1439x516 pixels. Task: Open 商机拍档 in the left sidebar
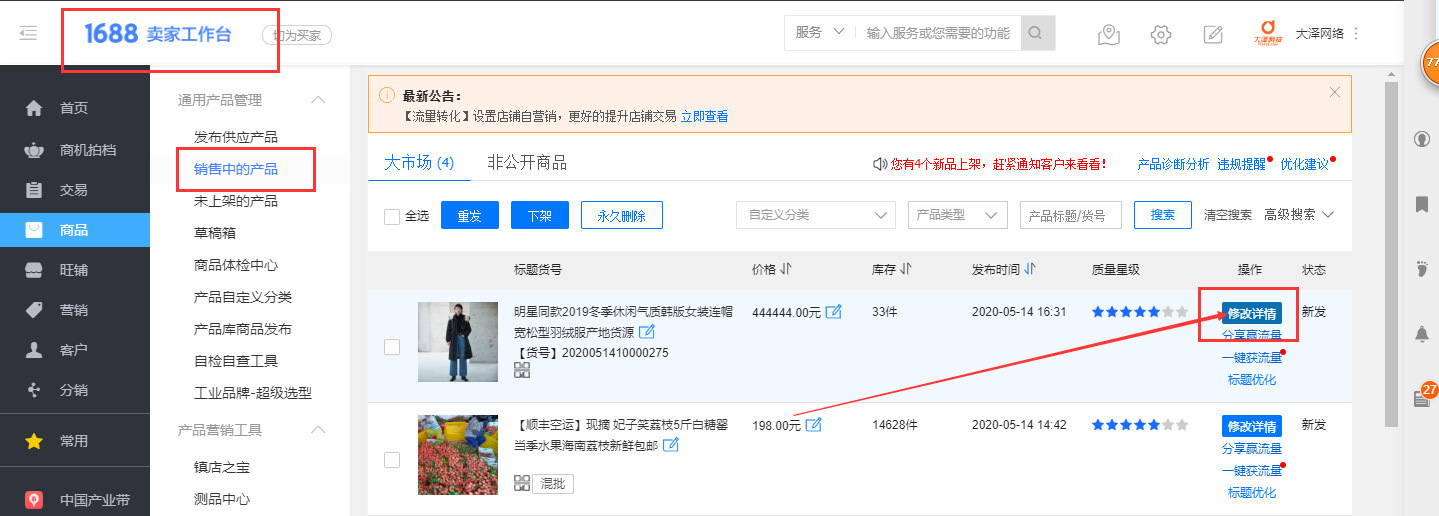(x=75, y=150)
